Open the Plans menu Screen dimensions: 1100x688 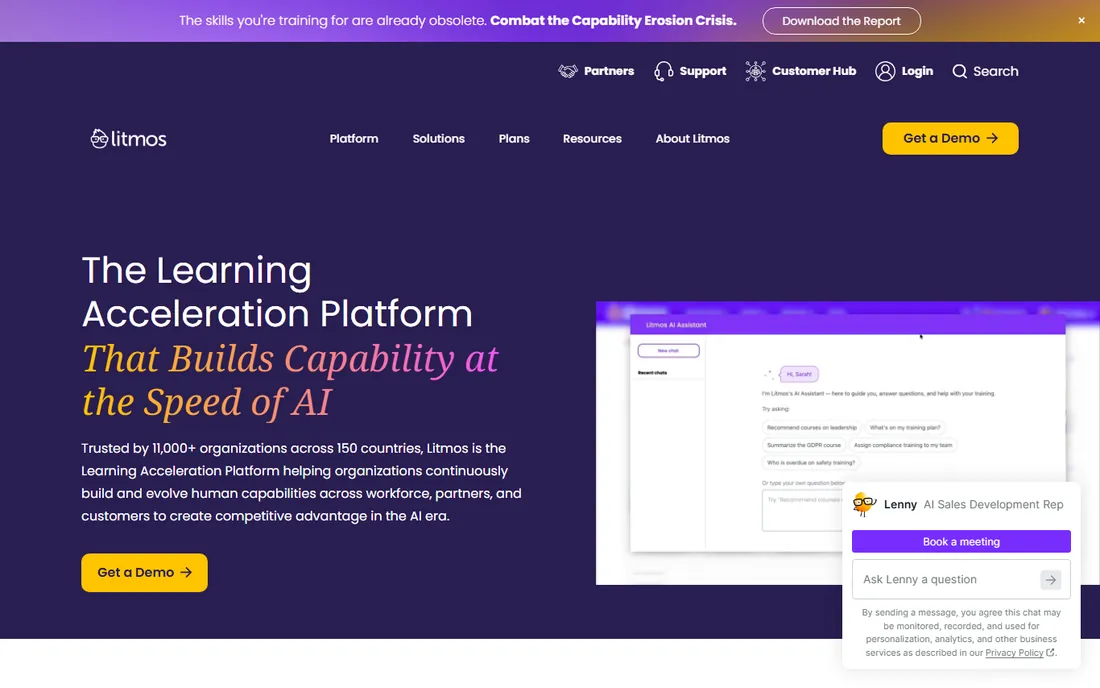click(514, 139)
